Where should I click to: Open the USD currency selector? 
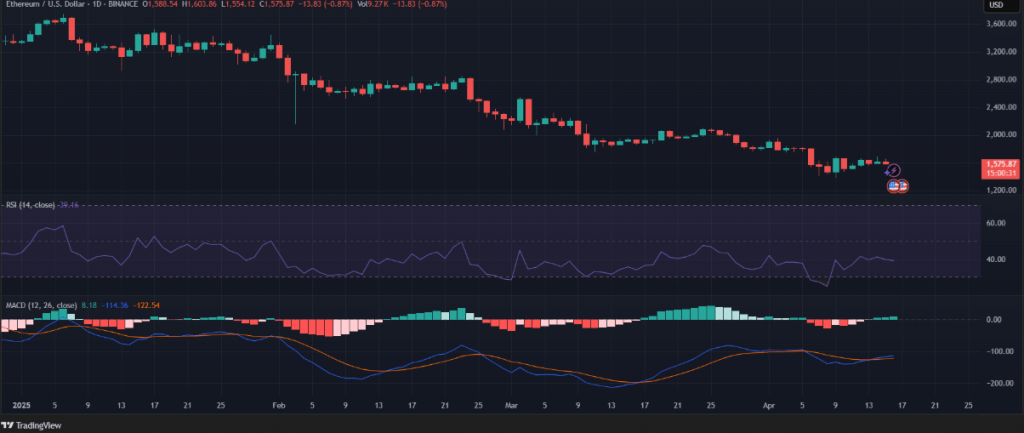click(996, 6)
